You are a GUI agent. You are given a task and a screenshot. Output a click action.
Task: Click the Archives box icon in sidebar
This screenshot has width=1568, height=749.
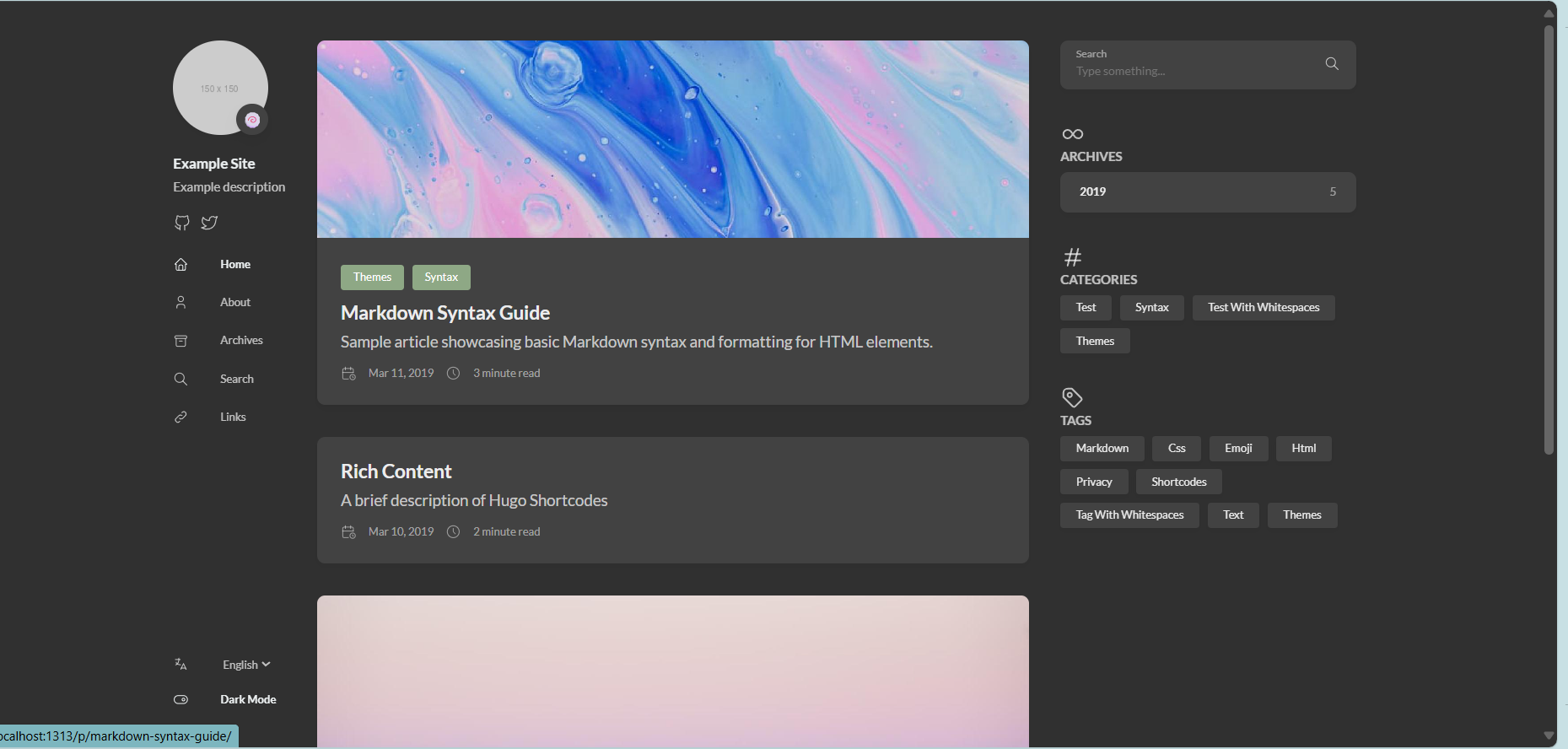click(181, 341)
